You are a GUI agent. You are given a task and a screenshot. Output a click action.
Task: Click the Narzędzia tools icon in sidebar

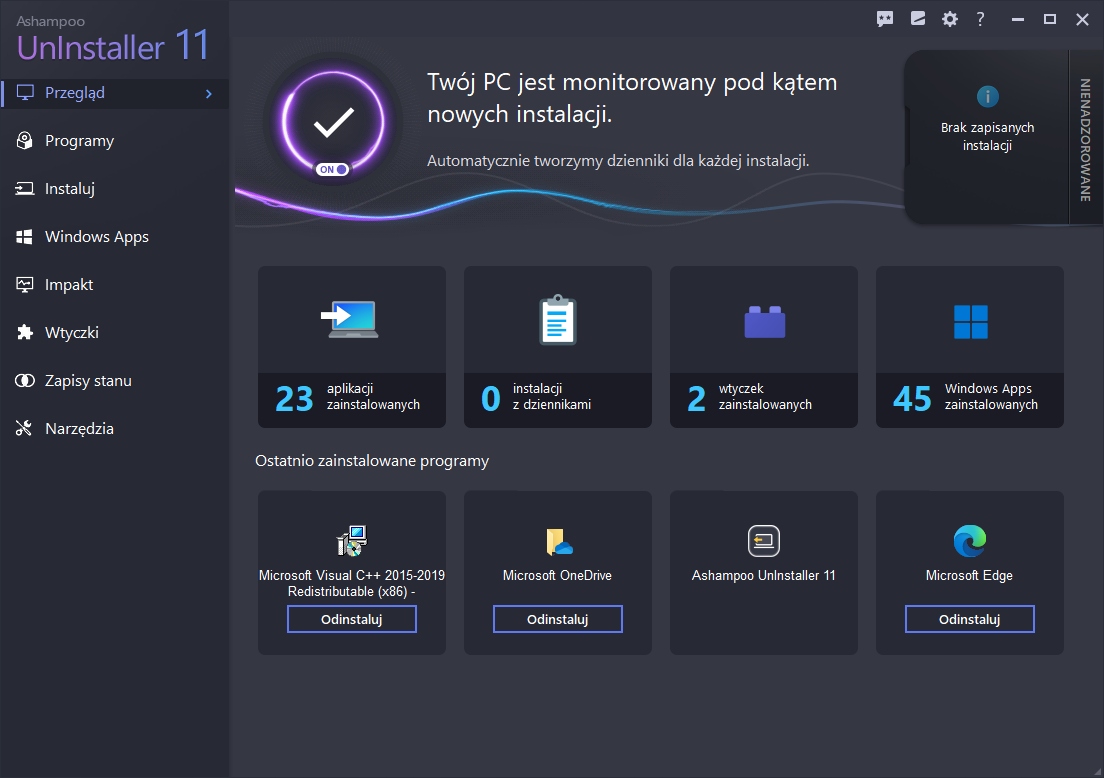(x=24, y=428)
